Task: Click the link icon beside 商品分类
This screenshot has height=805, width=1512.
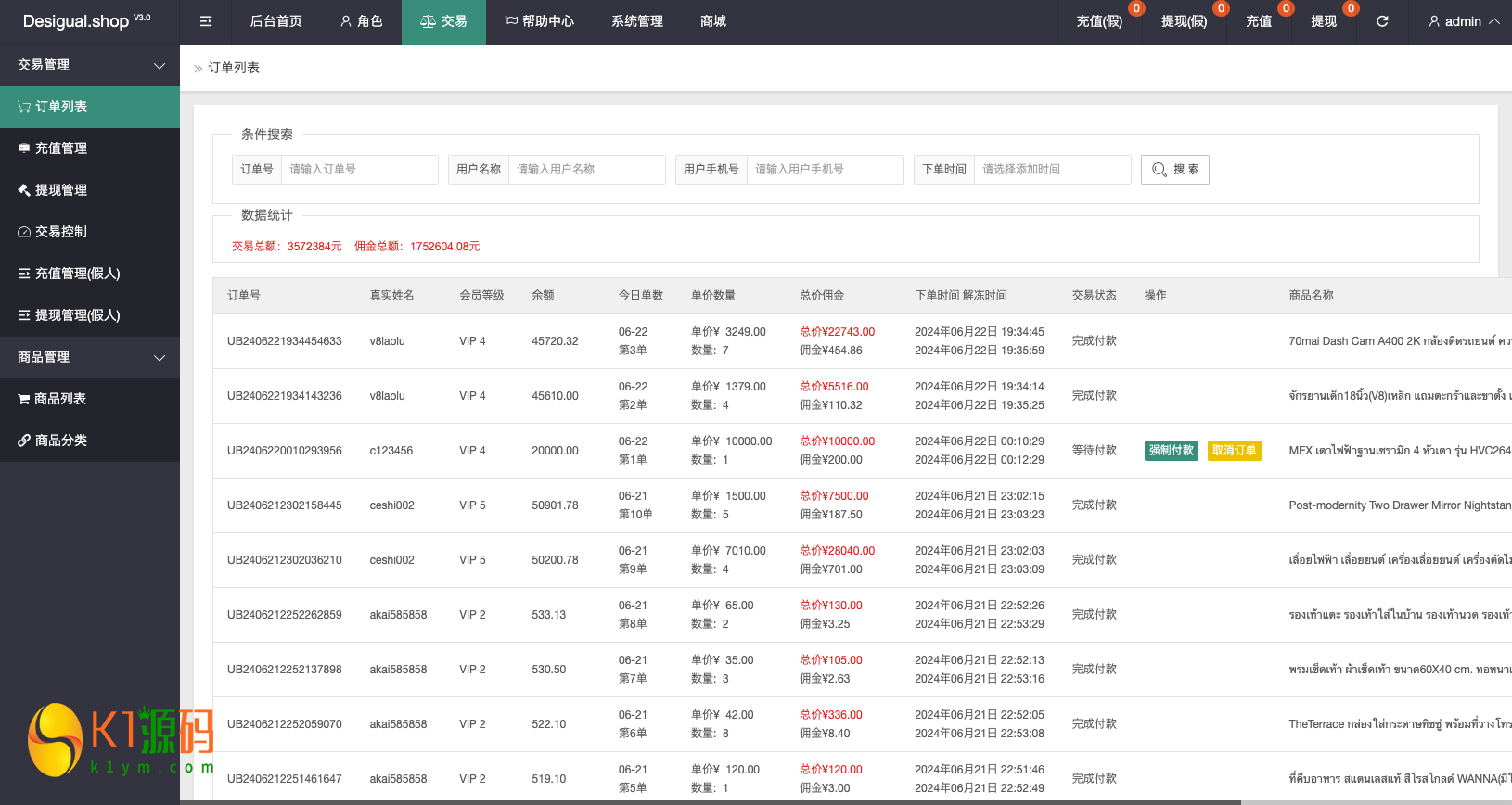Action: point(24,441)
